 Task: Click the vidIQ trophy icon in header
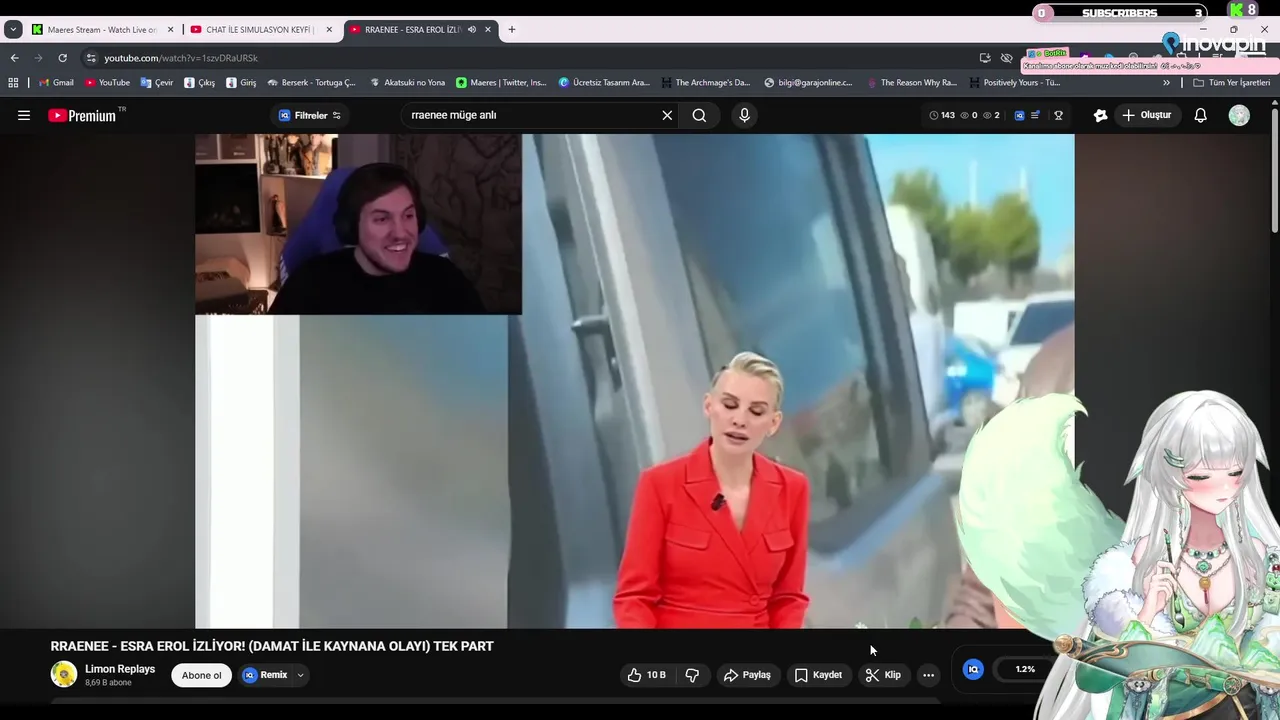click(x=1058, y=115)
